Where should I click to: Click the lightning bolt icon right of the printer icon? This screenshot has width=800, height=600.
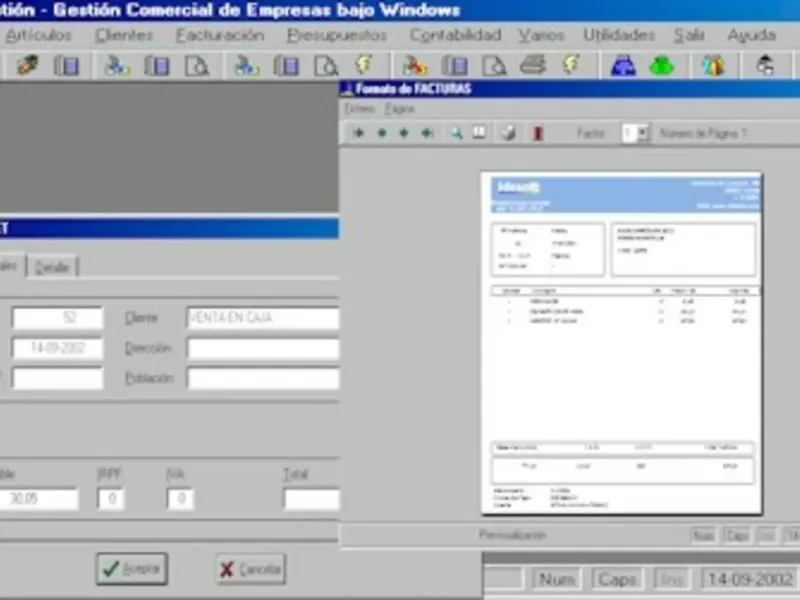click(x=571, y=65)
